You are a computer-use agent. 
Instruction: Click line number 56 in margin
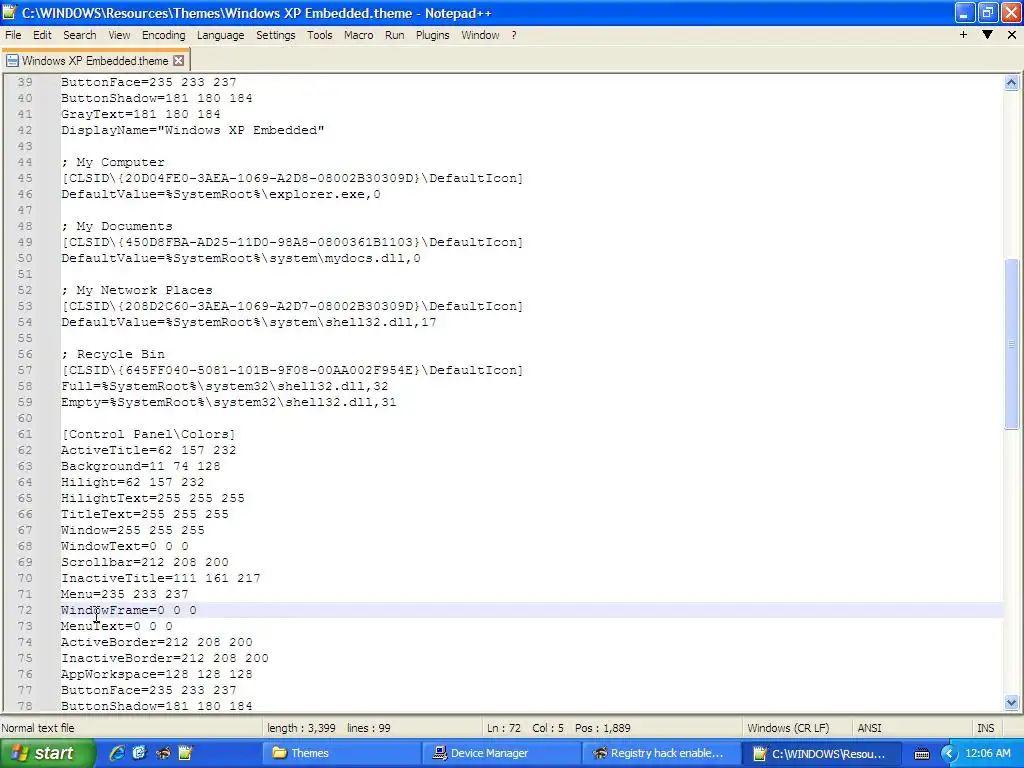[x=25, y=354]
